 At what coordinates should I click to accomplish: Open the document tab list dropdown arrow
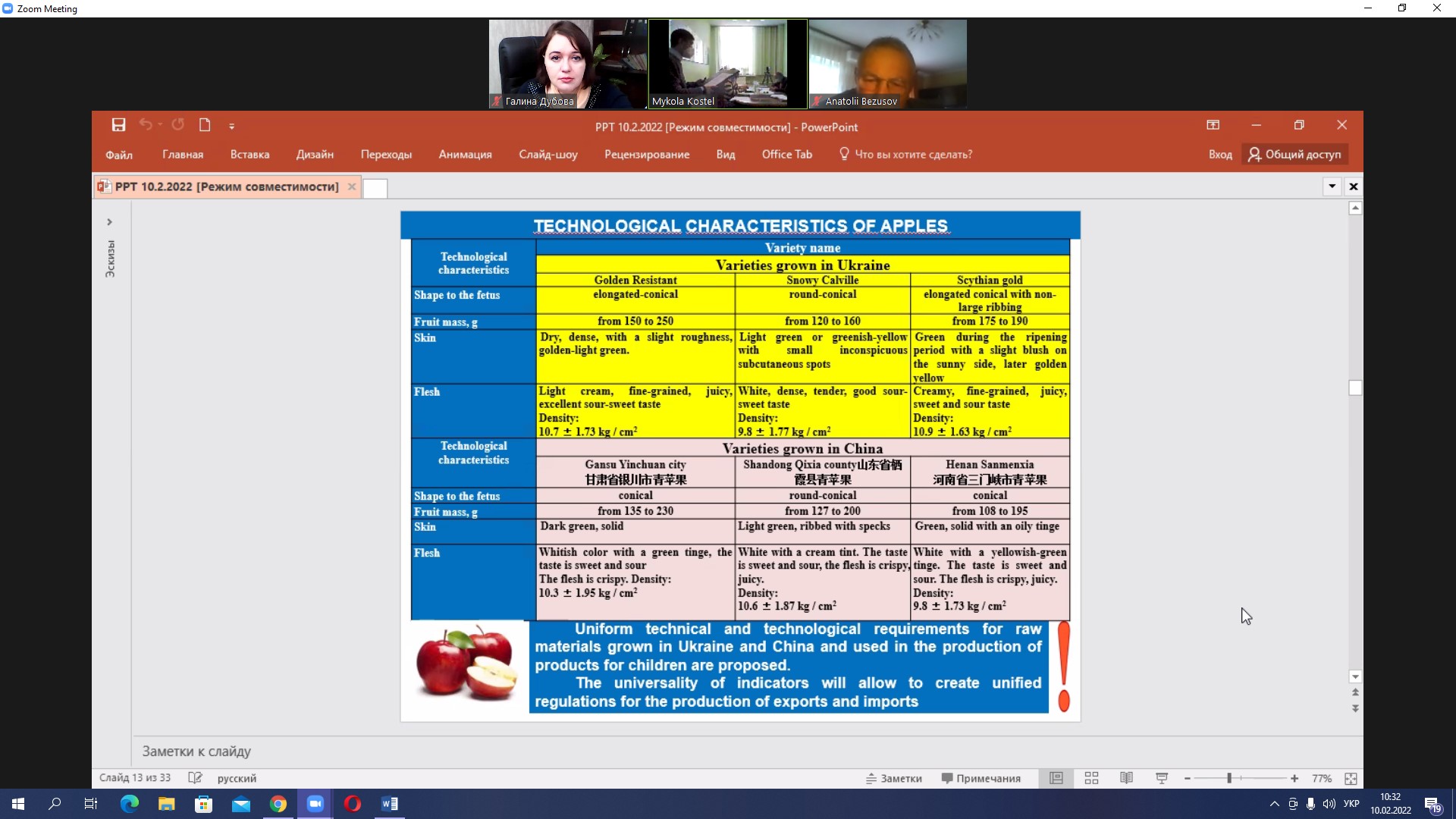(1332, 187)
